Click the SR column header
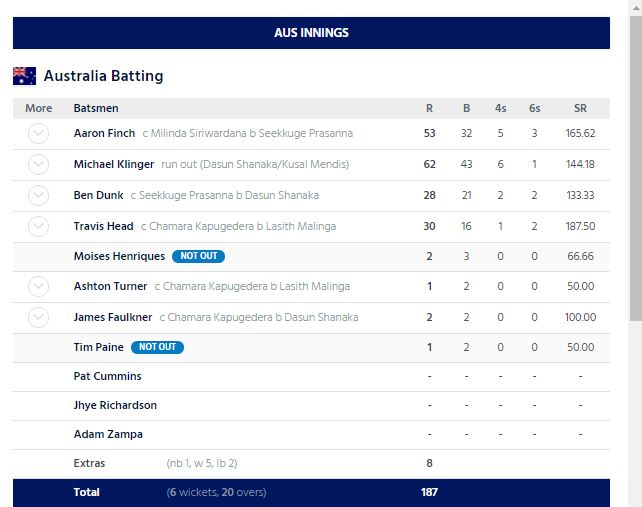 point(580,108)
